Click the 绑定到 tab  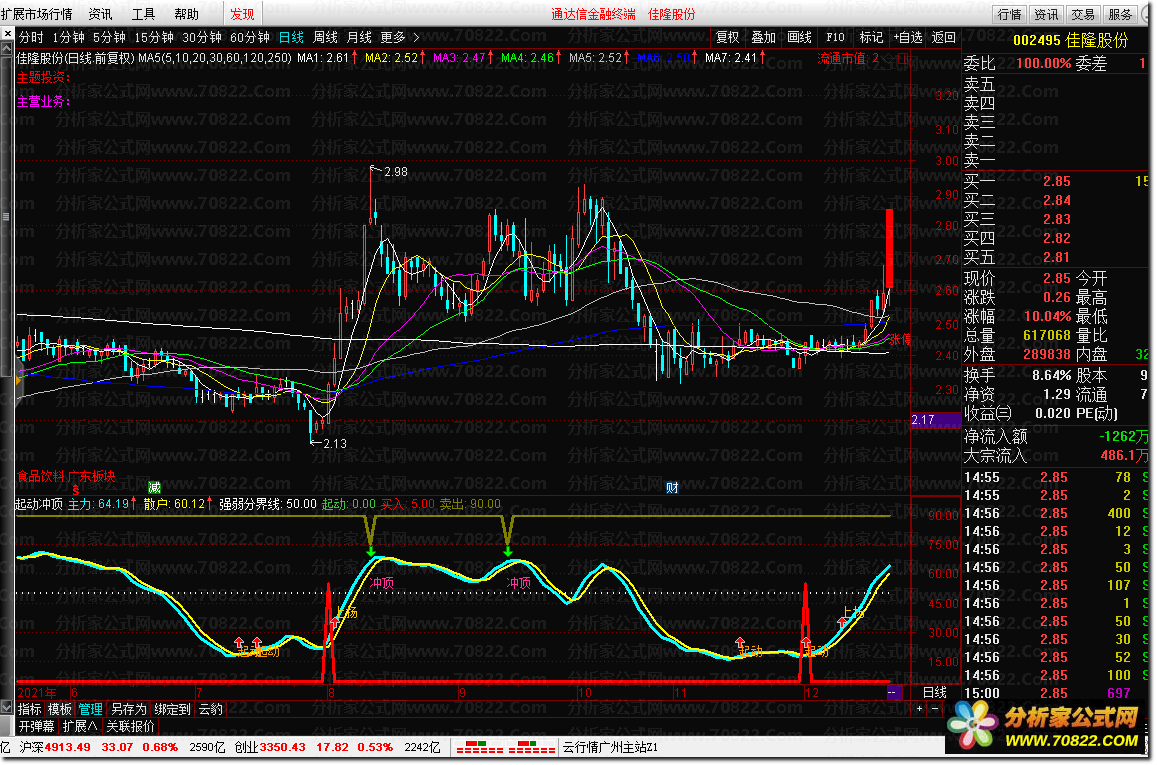point(172,709)
